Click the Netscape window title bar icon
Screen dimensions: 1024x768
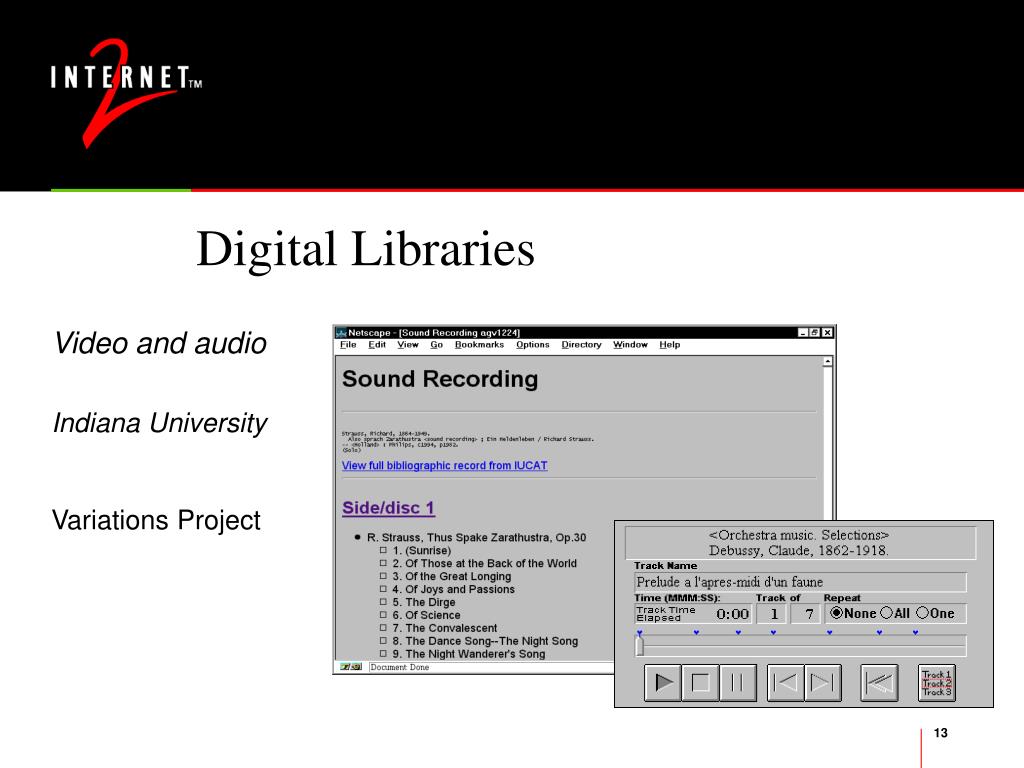pyautogui.click(x=341, y=333)
